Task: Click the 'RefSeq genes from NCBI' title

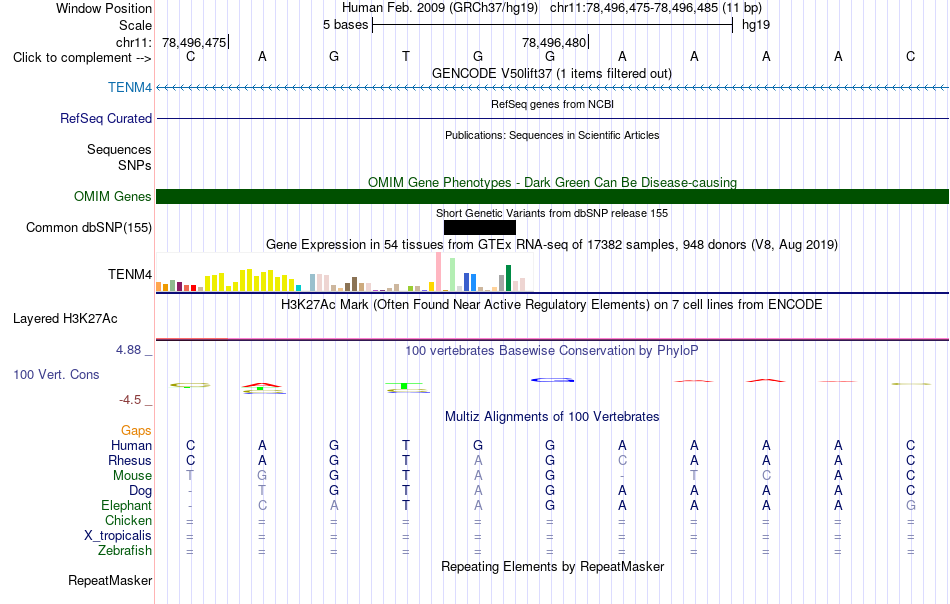Action: [553, 104]
